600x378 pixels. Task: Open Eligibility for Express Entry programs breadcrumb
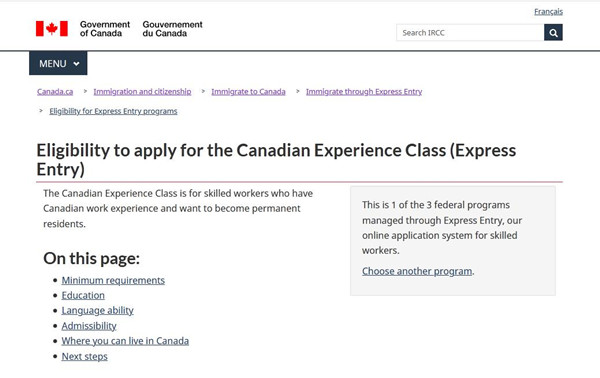point(113,111)
